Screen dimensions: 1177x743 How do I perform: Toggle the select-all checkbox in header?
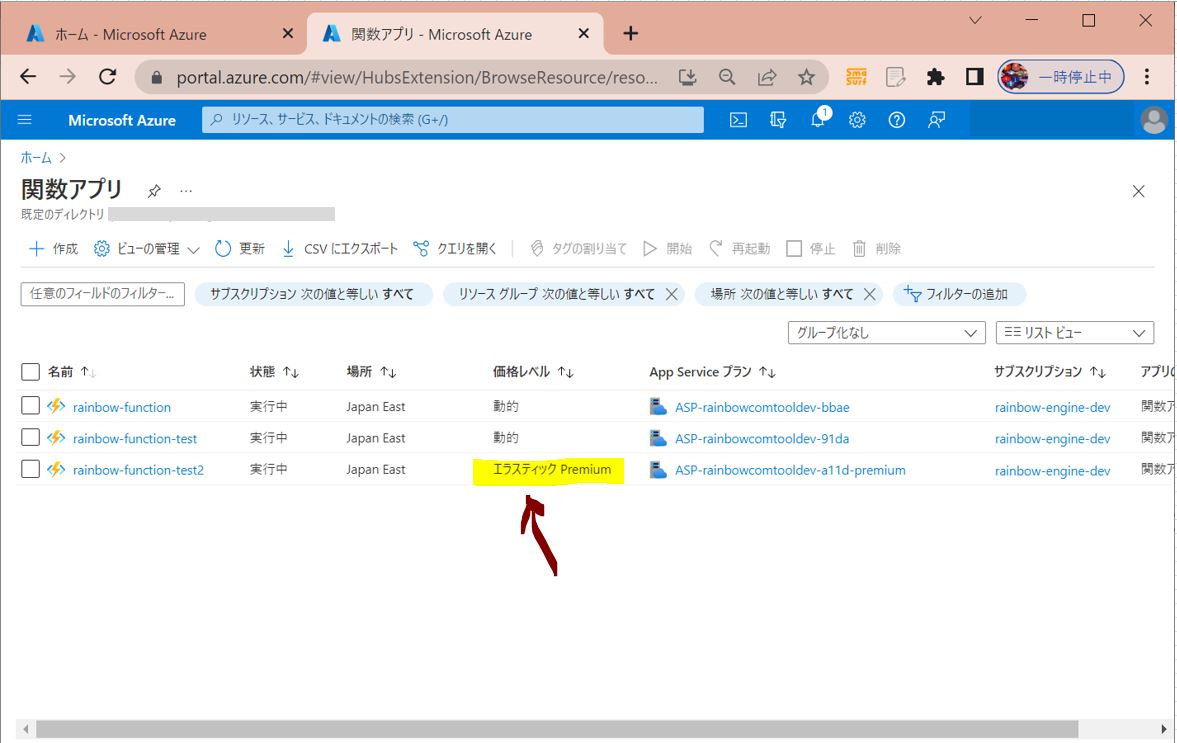tap(31, 372)
